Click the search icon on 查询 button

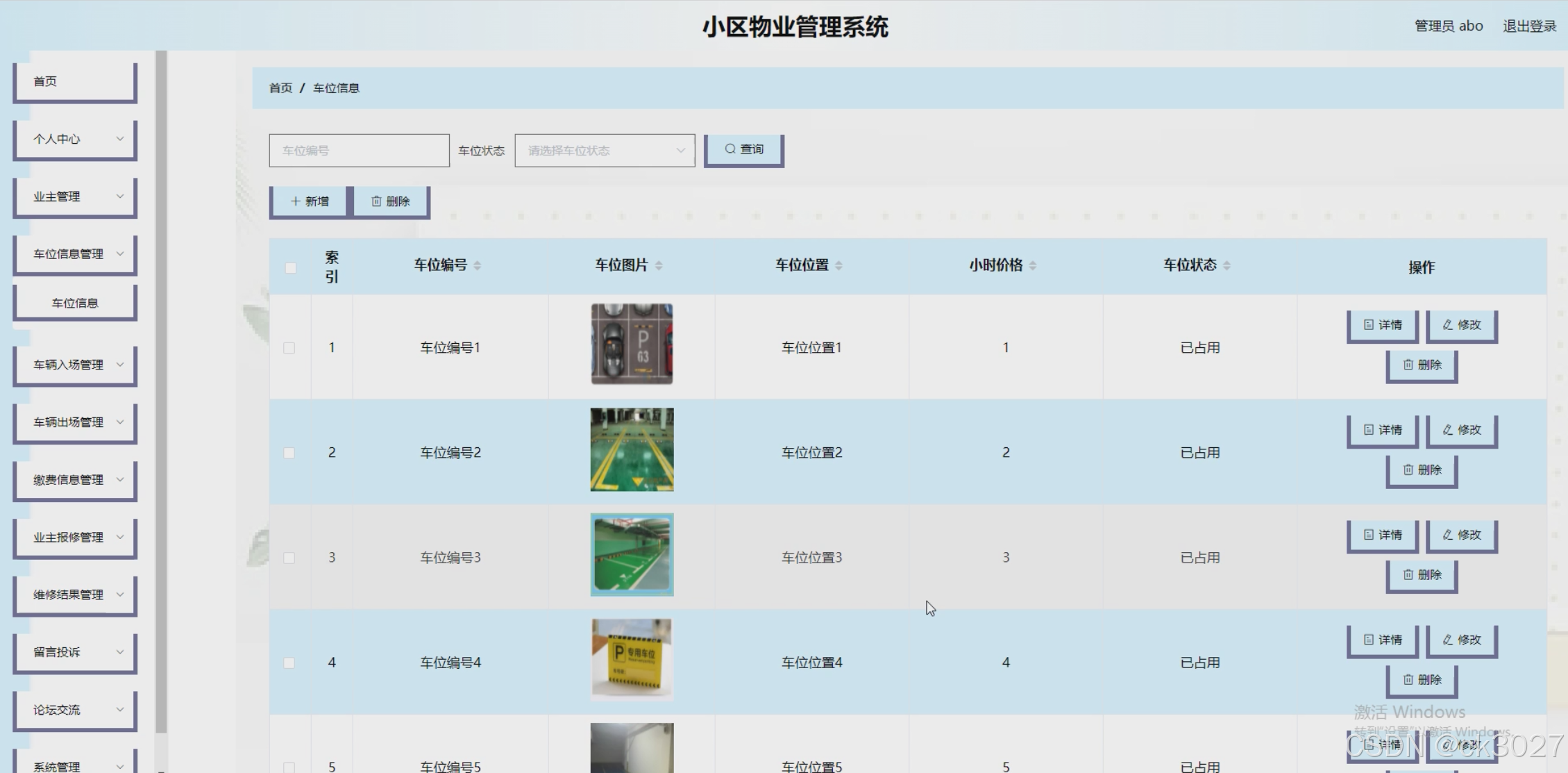(x=730, y=149)
